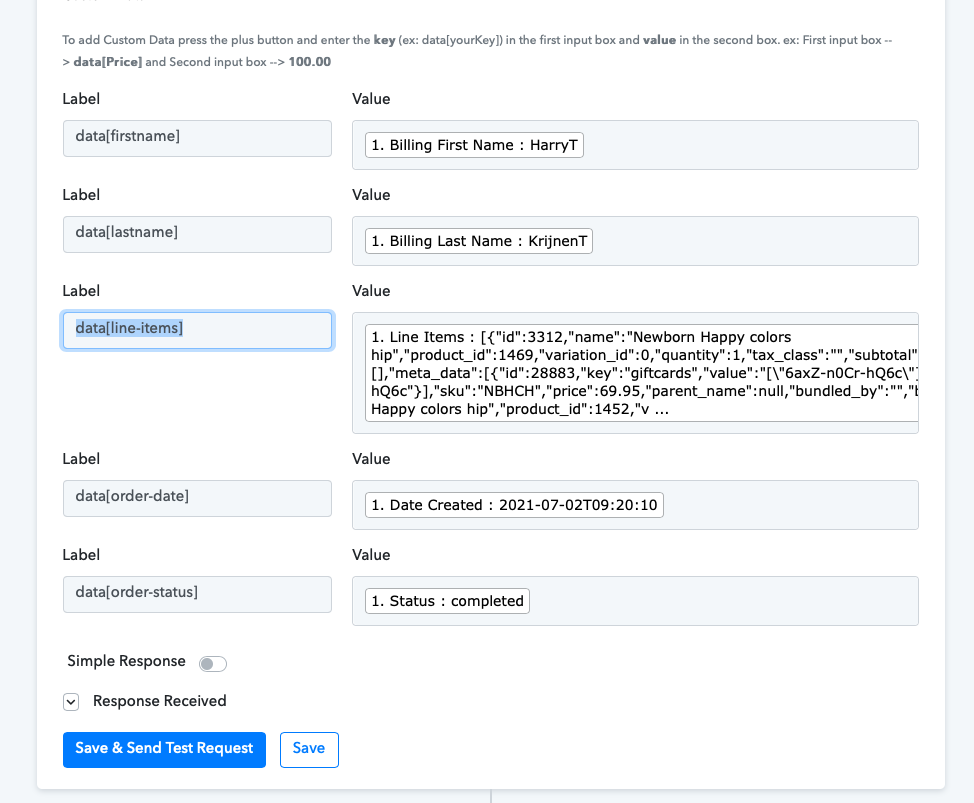Viewport: 974px width, 803px height.
Task: Click the Save button
Action: (x=309, y=750)
